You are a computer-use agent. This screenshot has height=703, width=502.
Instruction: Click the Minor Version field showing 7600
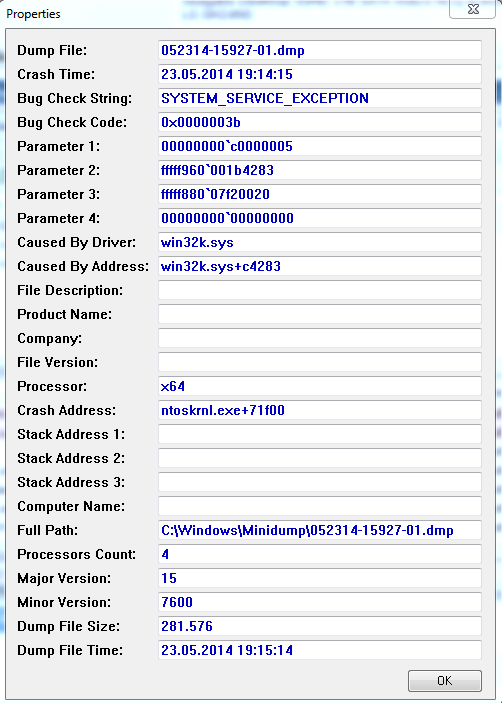[x=320, y=602]
